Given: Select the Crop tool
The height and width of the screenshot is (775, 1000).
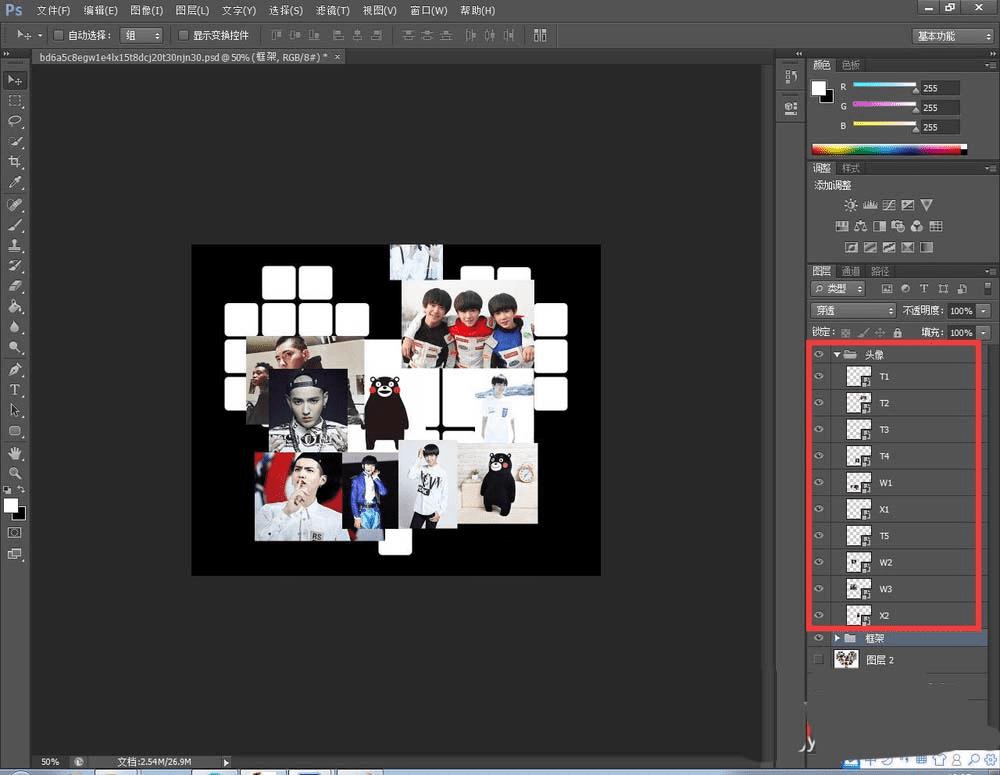Looking at the screenshot, I should 15,162.
